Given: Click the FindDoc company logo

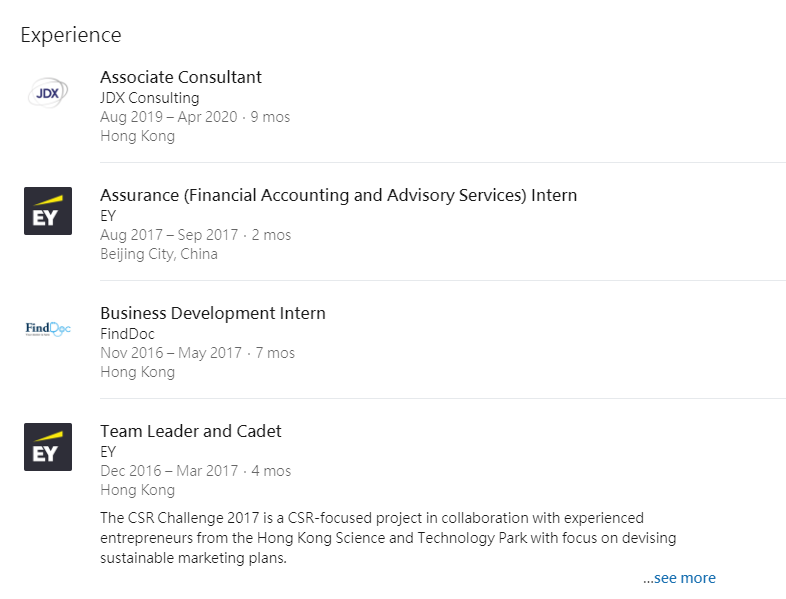Looking at the screenshot, I should (x=48, y=329).
